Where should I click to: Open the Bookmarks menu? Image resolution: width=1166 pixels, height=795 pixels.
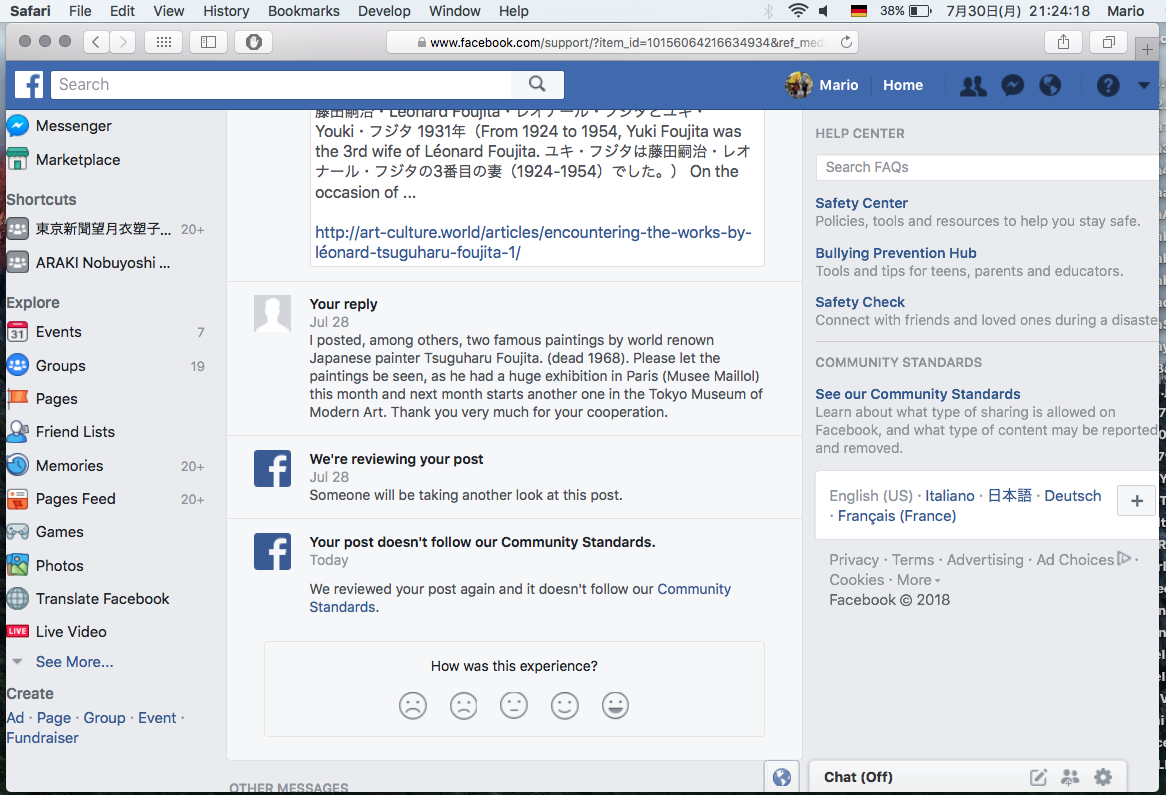click(x=303, y=10)
